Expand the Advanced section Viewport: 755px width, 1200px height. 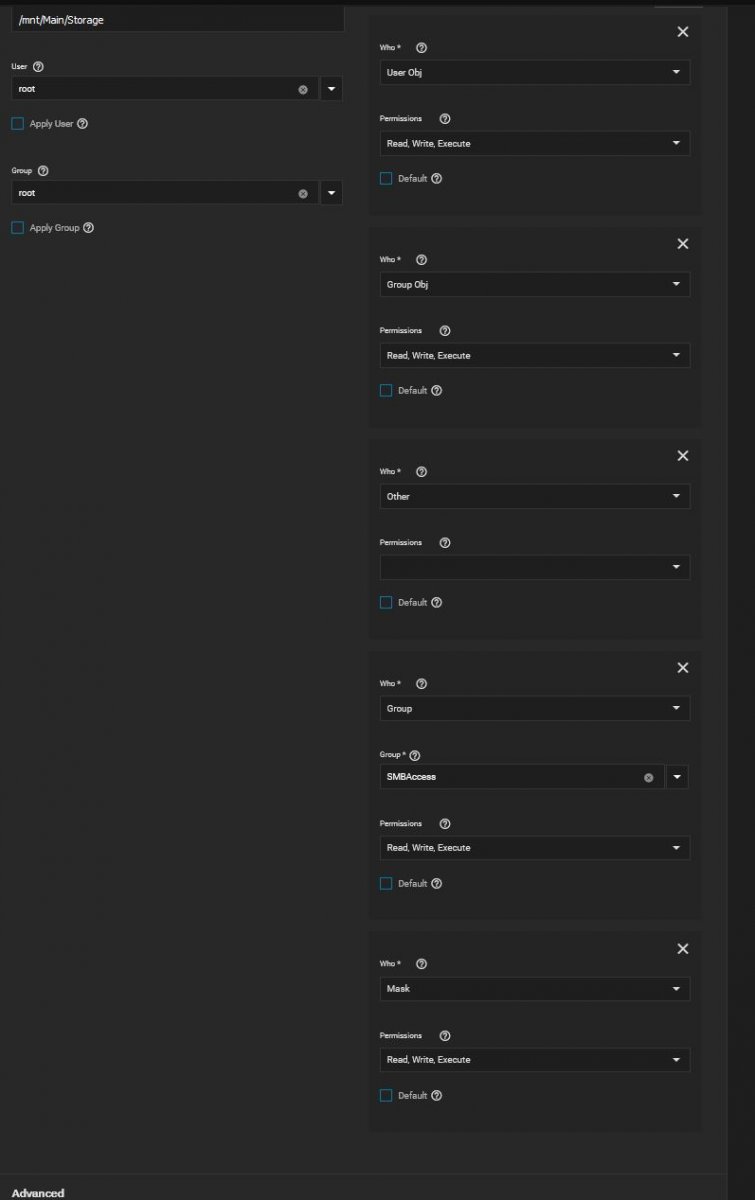coord(38,1193)
